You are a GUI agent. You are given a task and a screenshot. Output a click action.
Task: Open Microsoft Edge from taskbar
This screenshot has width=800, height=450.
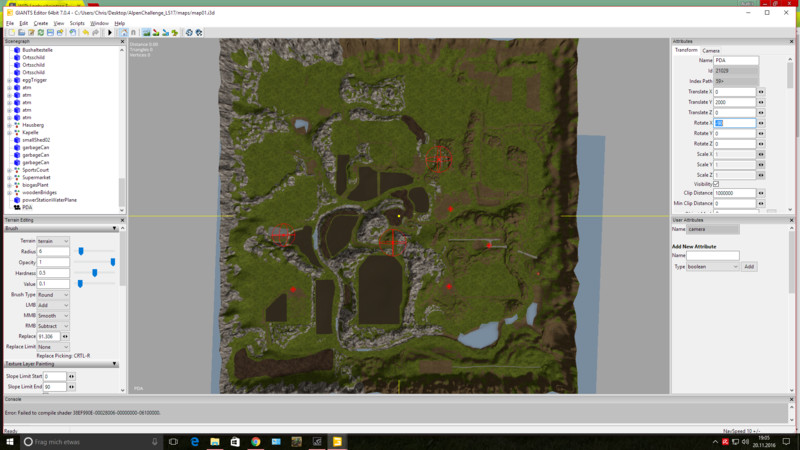[x=194, y=442]
